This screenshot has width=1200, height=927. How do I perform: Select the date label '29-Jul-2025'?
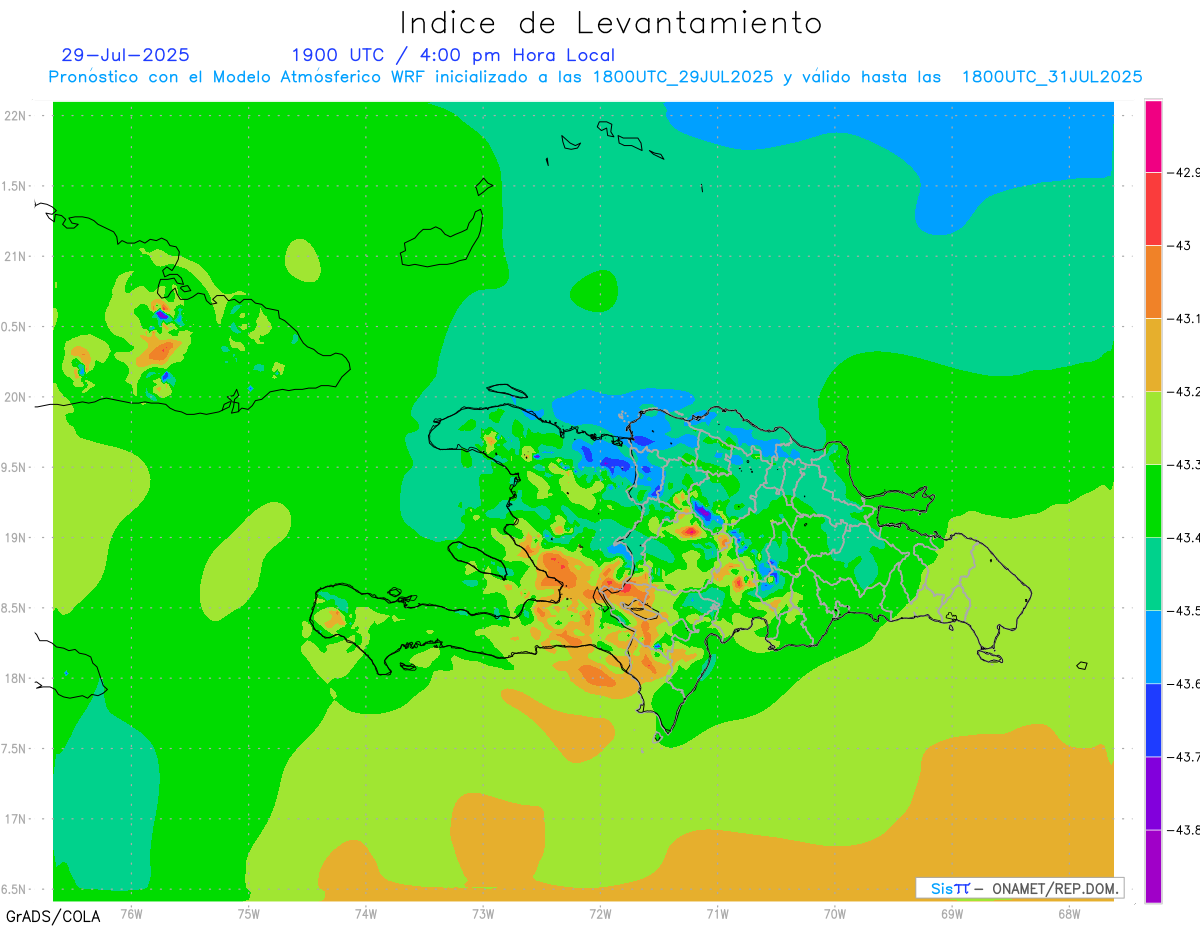[x=126, y=55]
